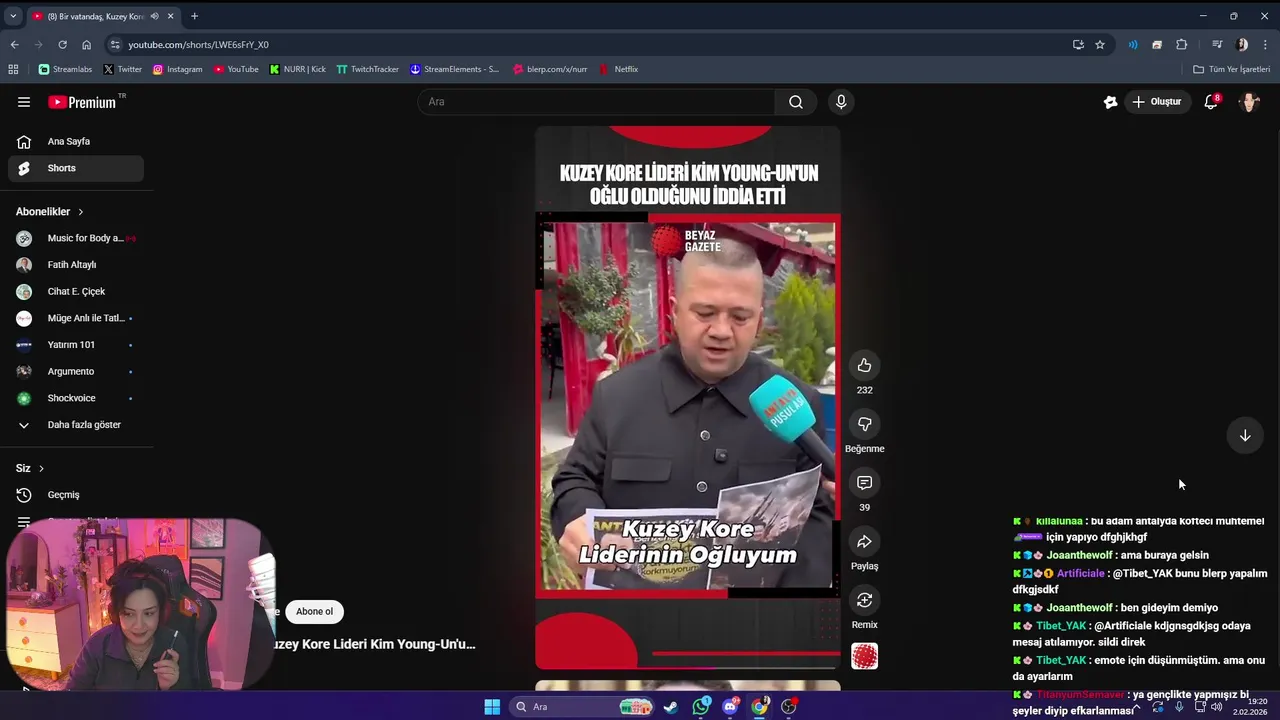The width and height of the screenshot is (1280, 720).
Task: Expand Abonelikler section chevron
Action: point(80,212)
